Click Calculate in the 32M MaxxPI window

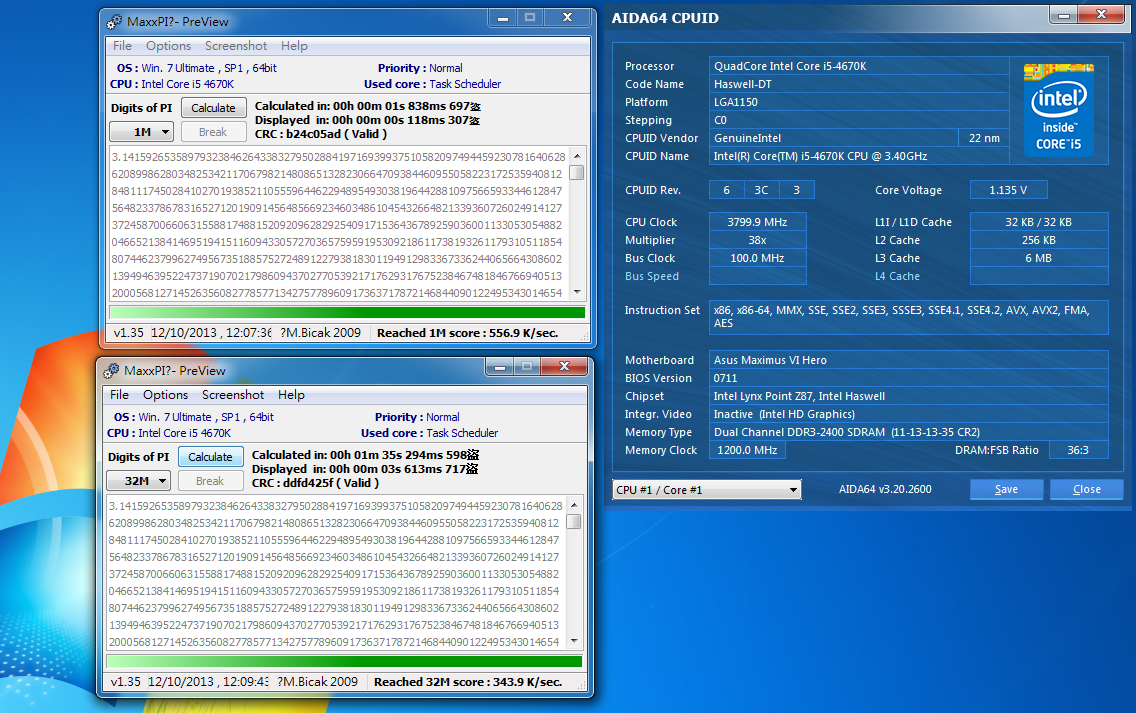211,457
